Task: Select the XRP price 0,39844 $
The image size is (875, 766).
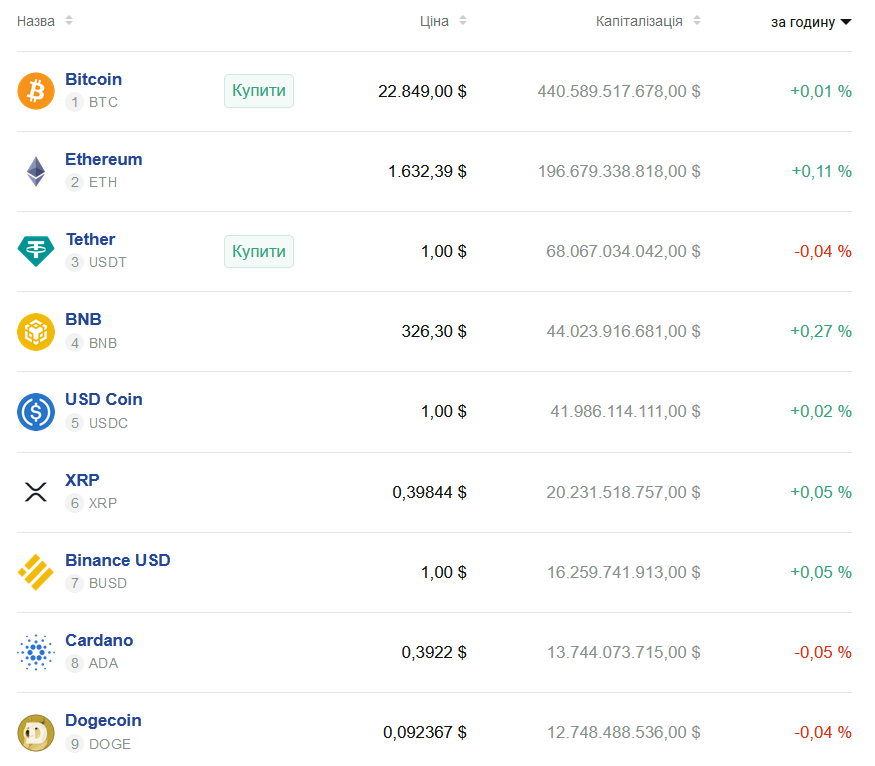Action: tap(429, 492)
